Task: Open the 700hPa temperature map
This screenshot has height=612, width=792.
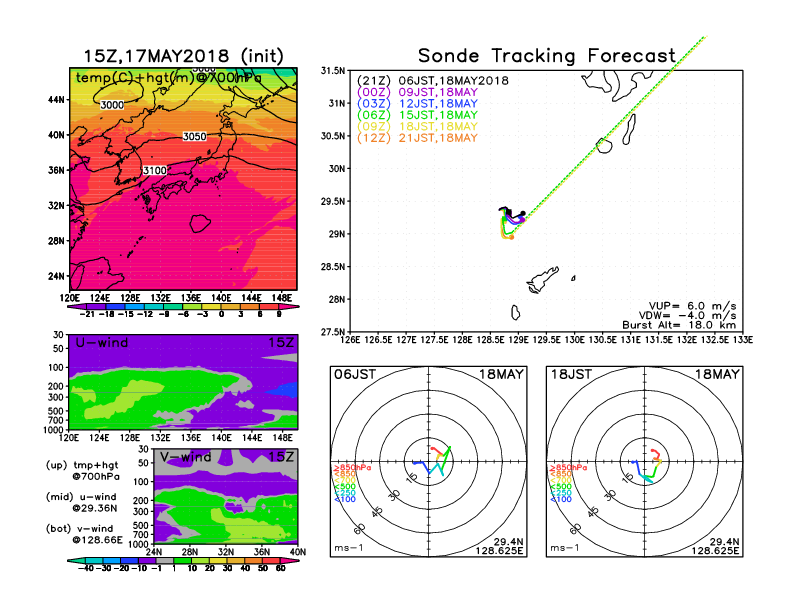Action: pos(183,179)
